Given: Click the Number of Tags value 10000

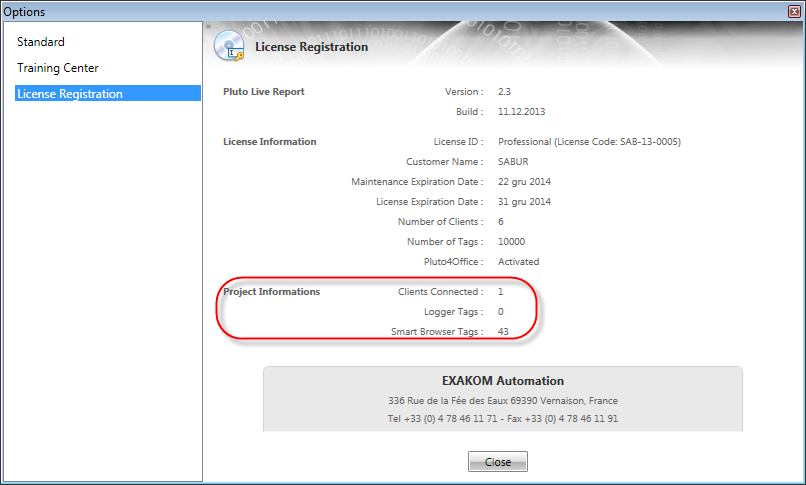Looking at the screenshot, I should tap(511, 242).
